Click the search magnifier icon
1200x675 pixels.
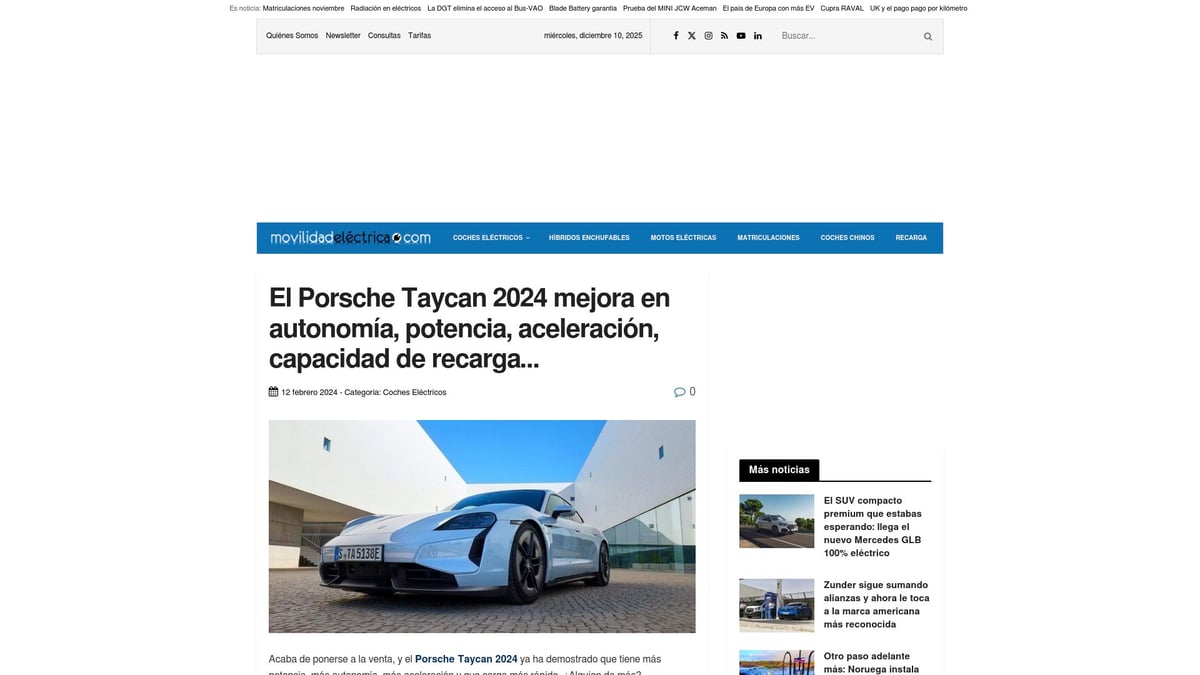(926, 36)
